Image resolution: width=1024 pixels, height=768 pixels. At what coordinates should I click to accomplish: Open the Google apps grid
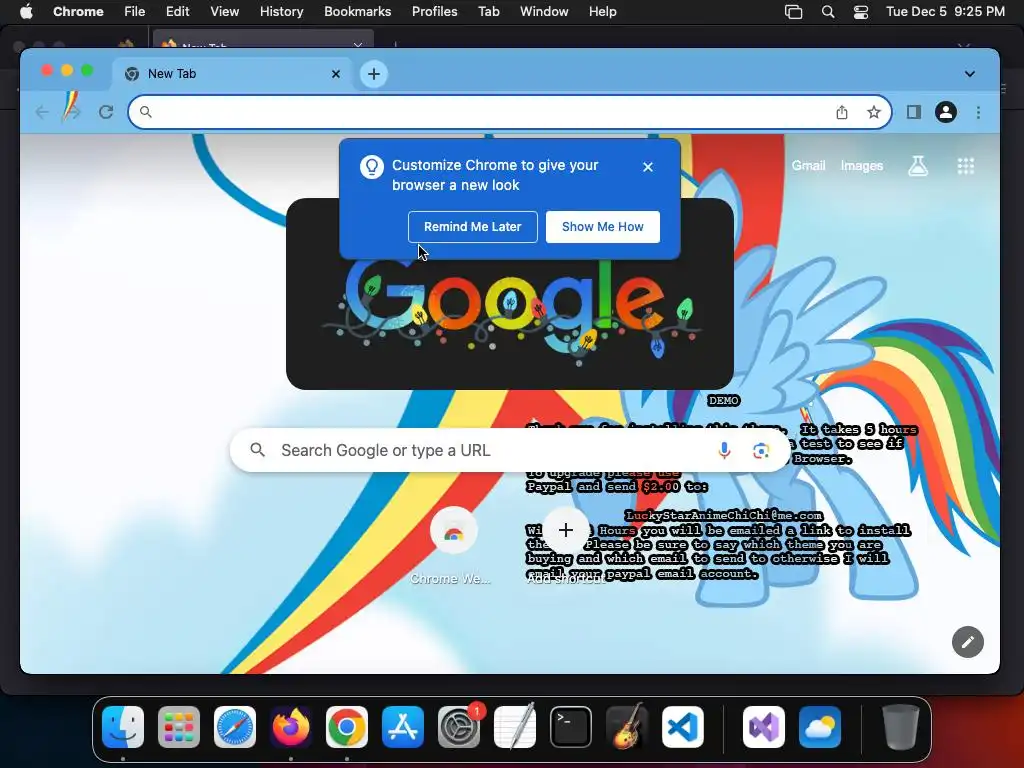pos(966,166)
